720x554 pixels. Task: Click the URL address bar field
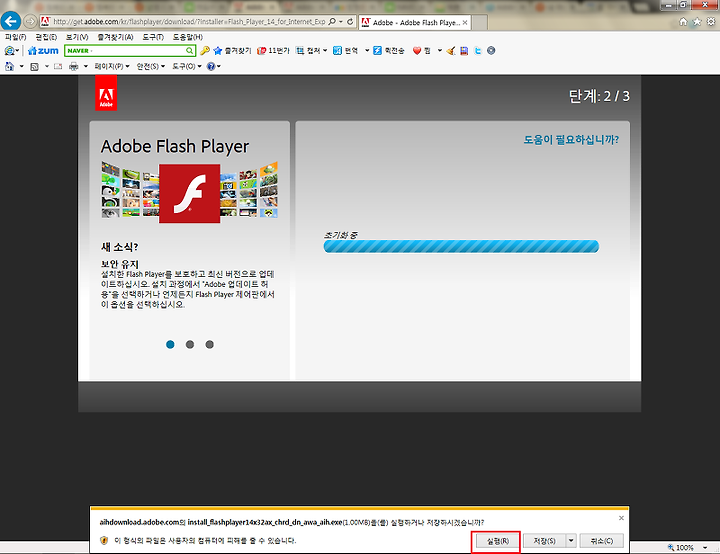188,22
